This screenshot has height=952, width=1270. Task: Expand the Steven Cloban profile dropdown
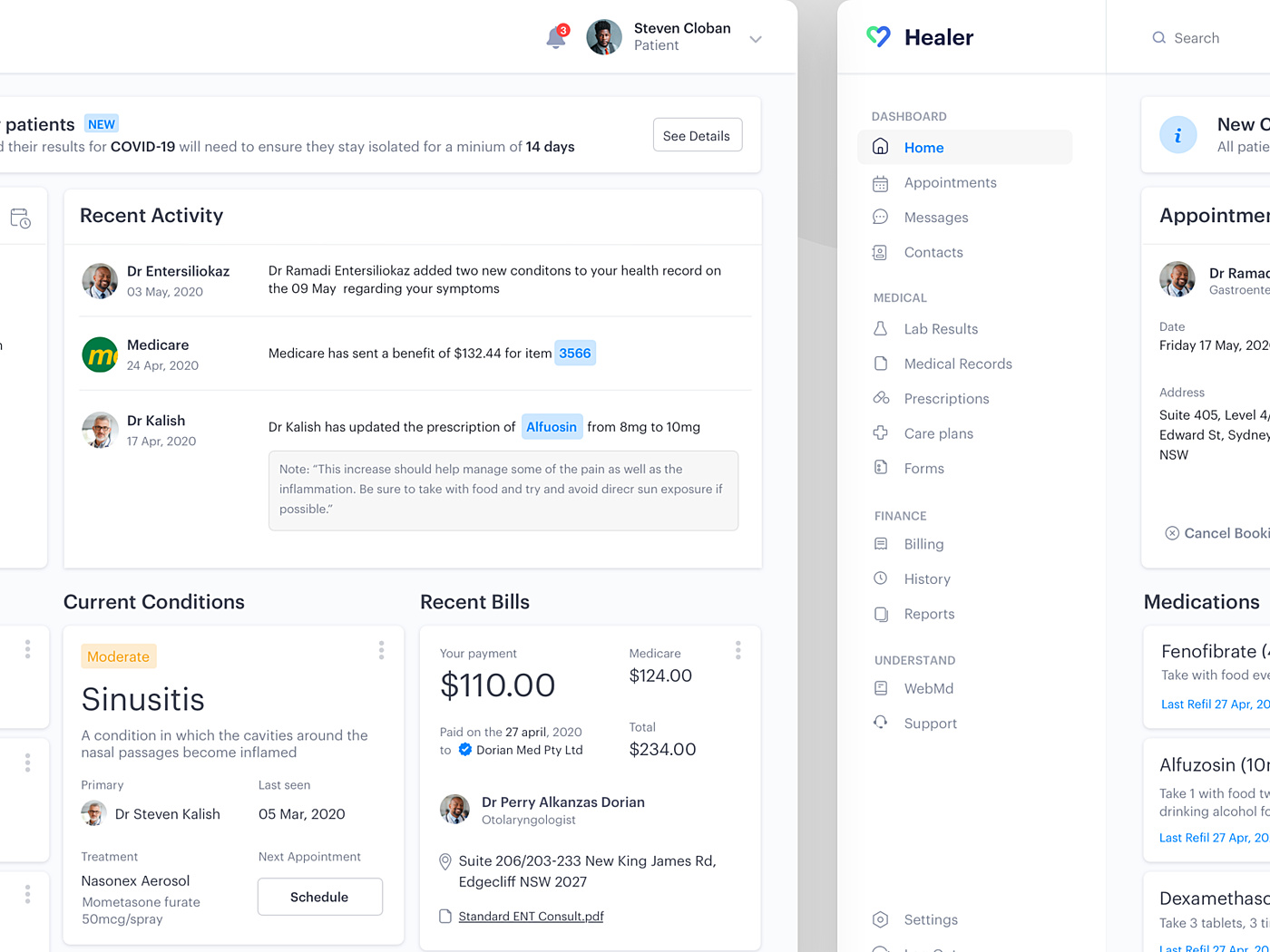[756, 39]
